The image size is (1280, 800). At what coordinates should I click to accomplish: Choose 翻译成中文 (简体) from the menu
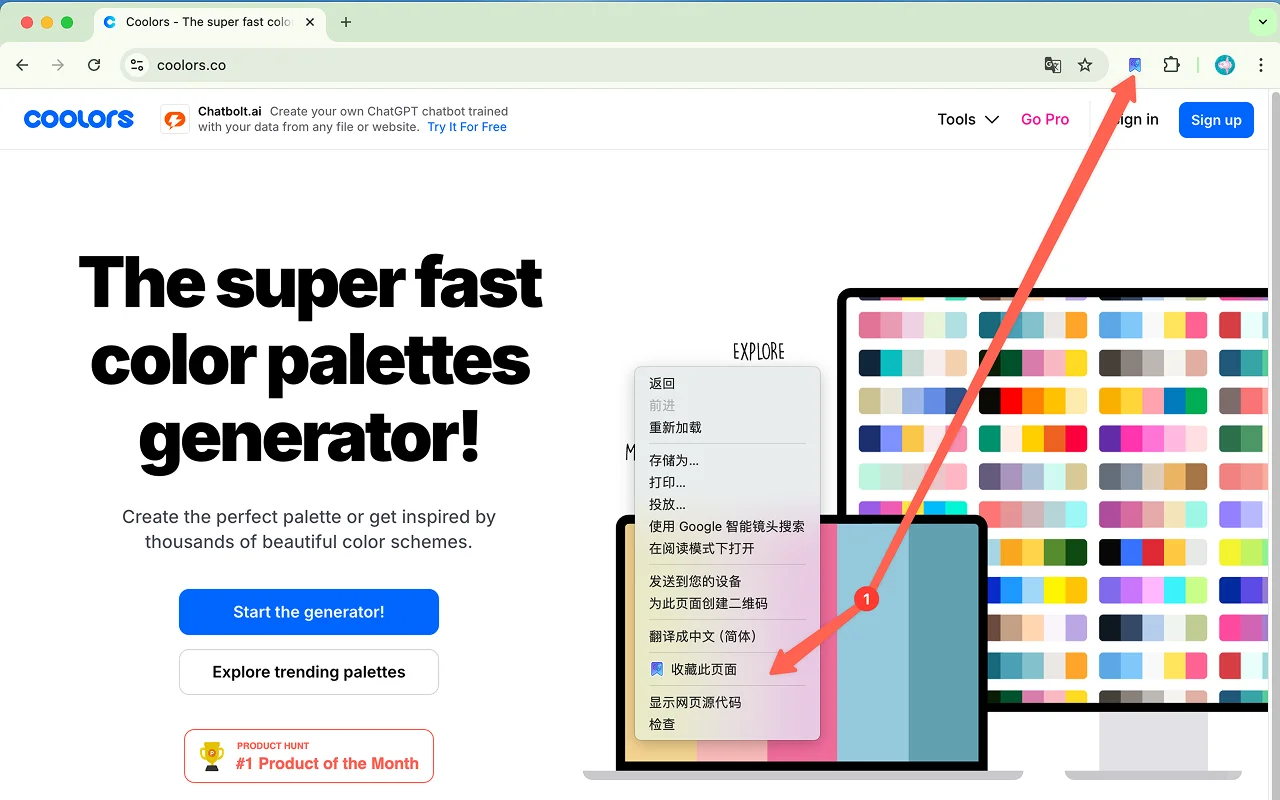[727, 636]
